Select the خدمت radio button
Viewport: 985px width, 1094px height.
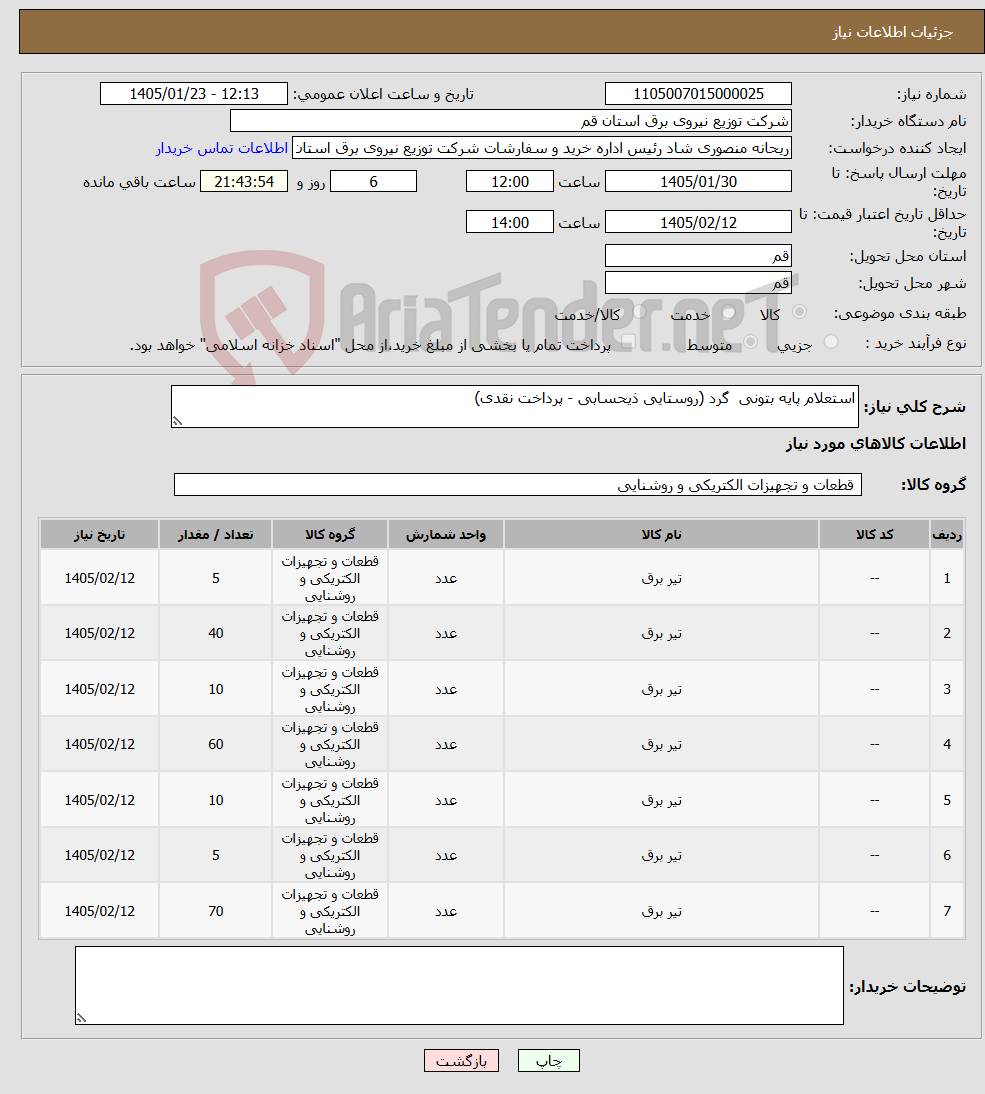729,312
